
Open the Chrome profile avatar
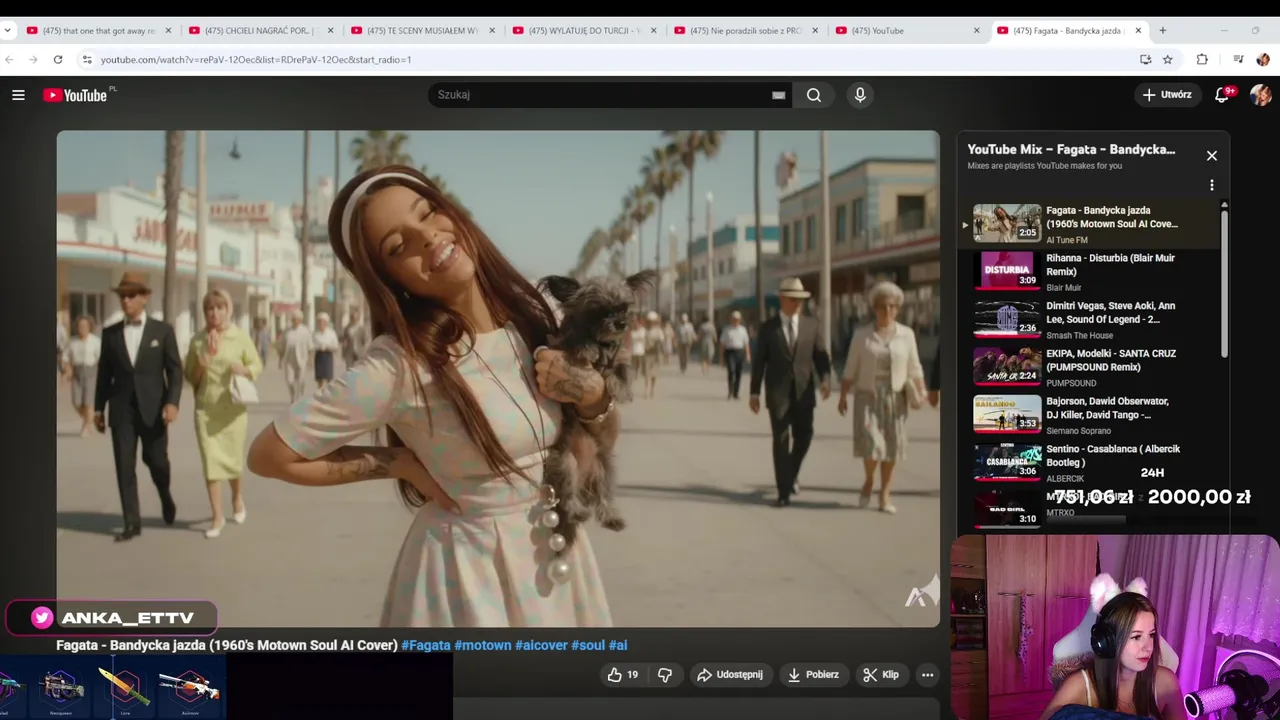pos(1262,60)
